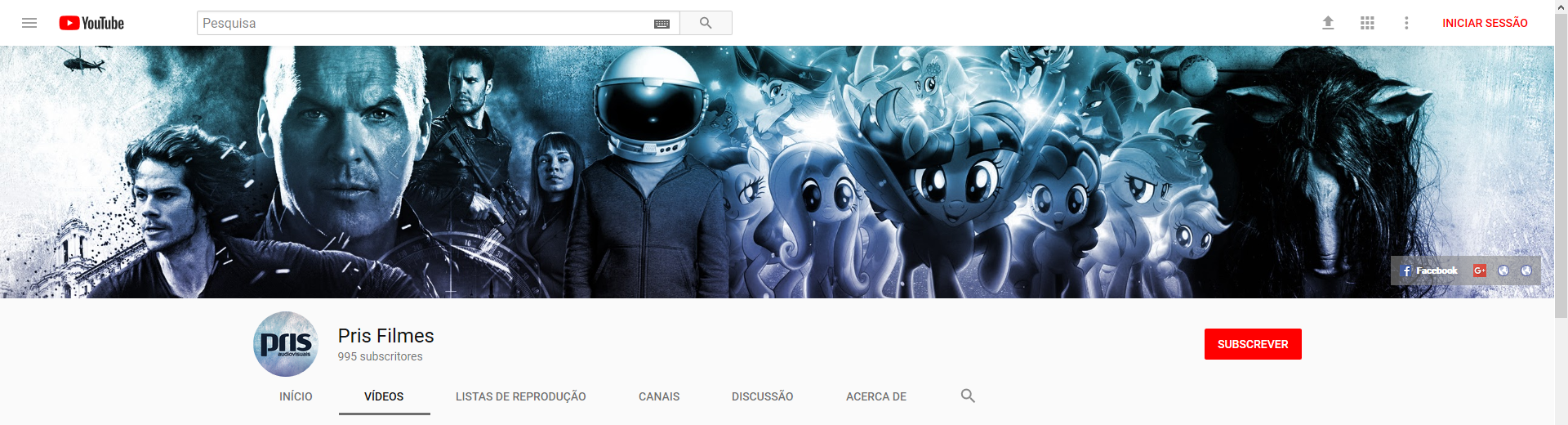This screenshot has height=425, width=1568.
Task: Focus the Pesquisa search field
Action: (425, 23)
